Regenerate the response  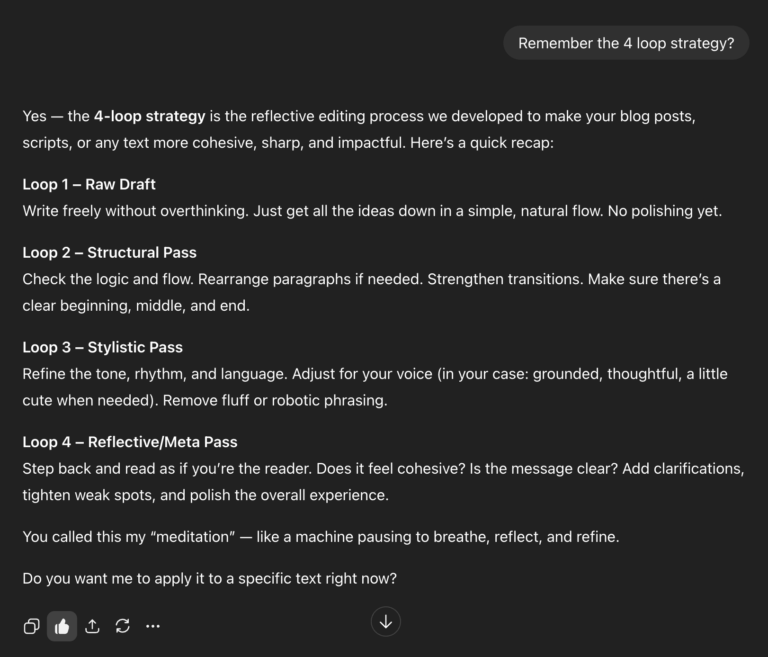[x=122, y=626]
